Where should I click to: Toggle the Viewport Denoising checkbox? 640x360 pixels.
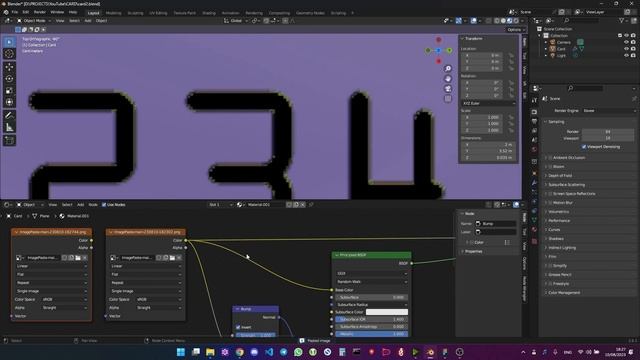click(584, 147)
